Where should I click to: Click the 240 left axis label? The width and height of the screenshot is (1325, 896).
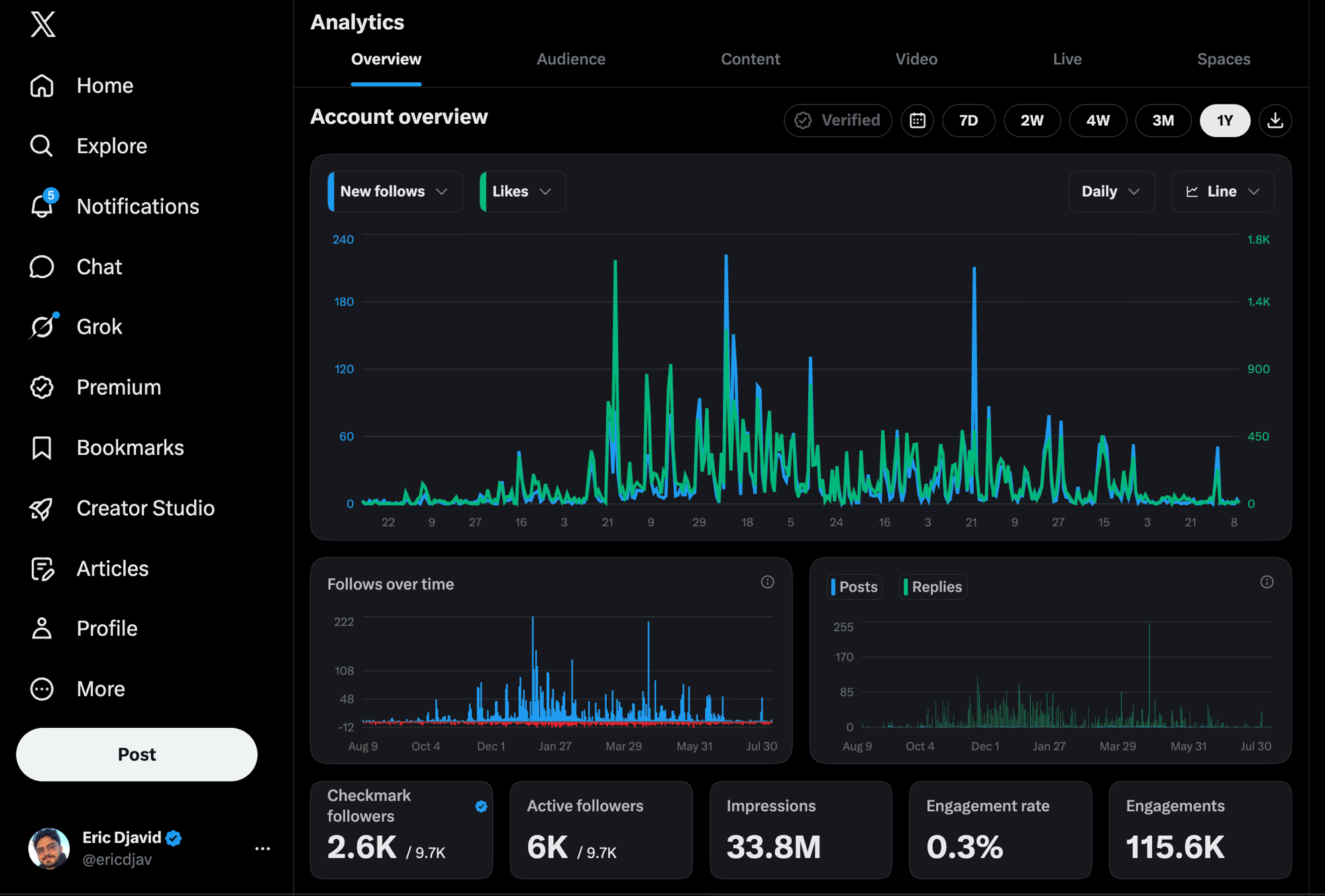[x=343, y=239]
